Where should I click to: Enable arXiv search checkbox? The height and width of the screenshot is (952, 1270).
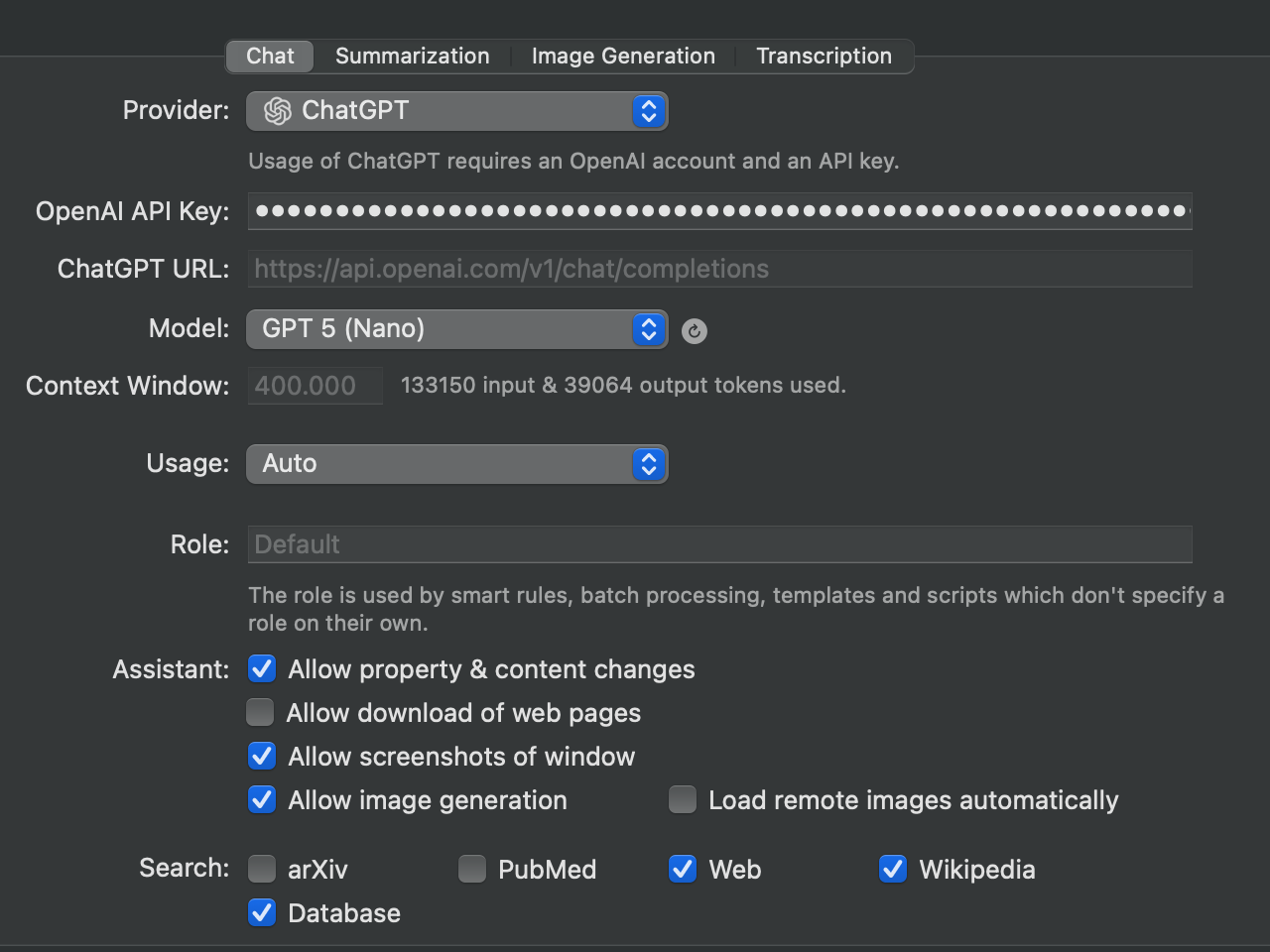[x=262, y=870]
